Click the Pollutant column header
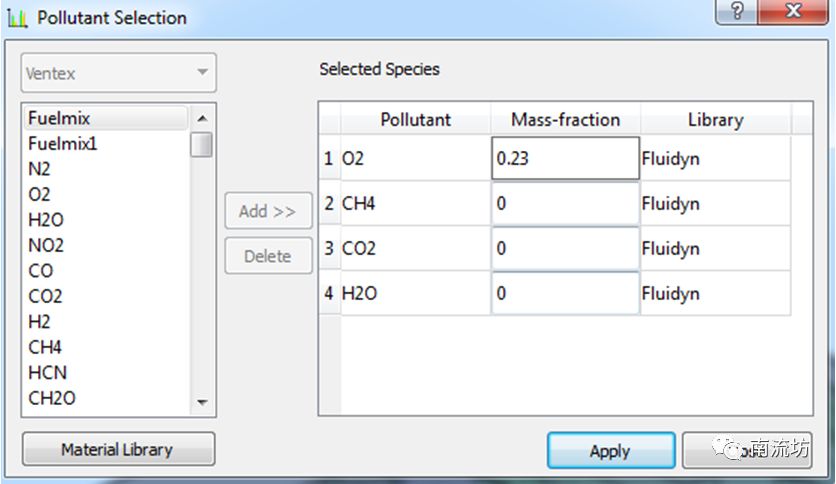The image size is (836, 484). pyautogui.click(x=415, y=119)
